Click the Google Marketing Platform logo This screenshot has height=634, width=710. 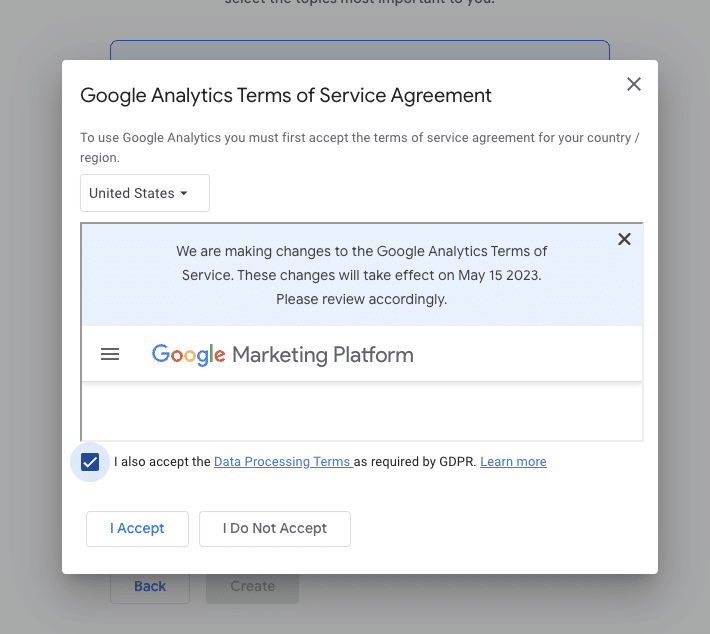(x=283, y=355)
